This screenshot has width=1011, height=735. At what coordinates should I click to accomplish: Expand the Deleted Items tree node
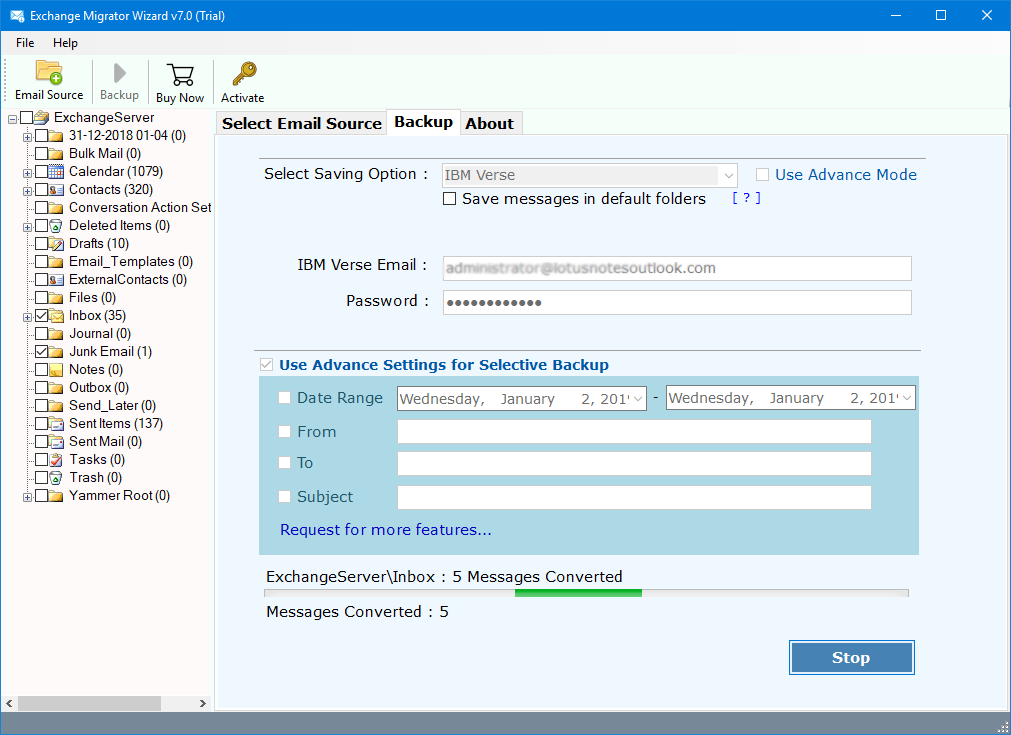tap(27, 227)
